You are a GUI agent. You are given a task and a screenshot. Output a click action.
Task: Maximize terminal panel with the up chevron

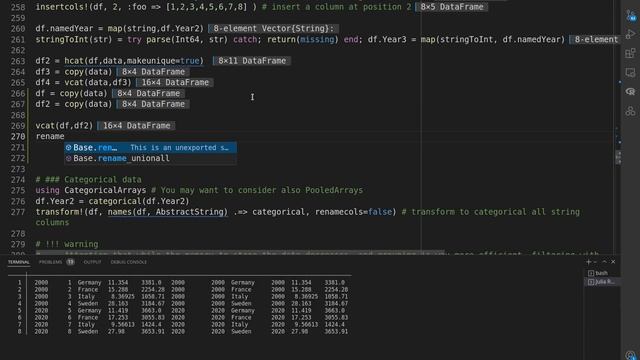[604, 262]
